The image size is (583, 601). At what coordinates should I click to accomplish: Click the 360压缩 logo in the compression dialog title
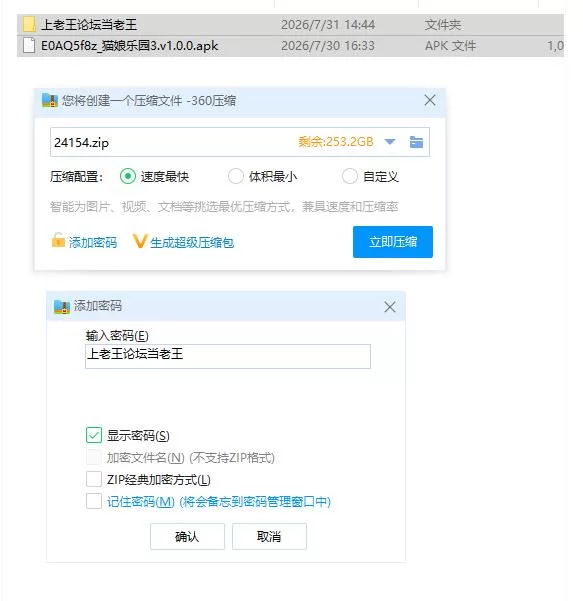pos(50,100)
